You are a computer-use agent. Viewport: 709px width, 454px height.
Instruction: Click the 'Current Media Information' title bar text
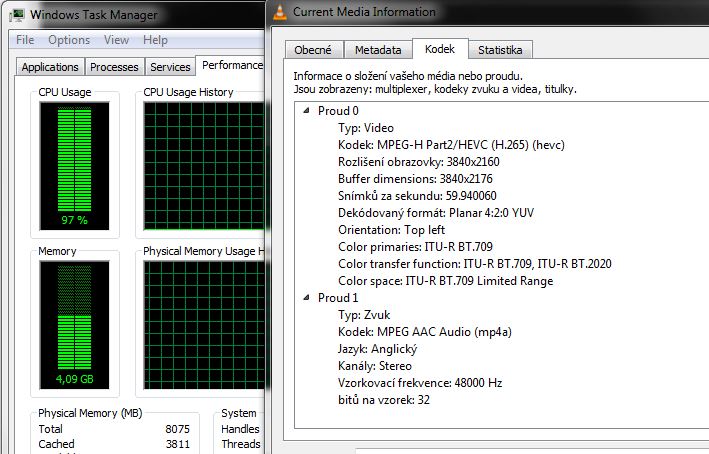click(364, 12)
